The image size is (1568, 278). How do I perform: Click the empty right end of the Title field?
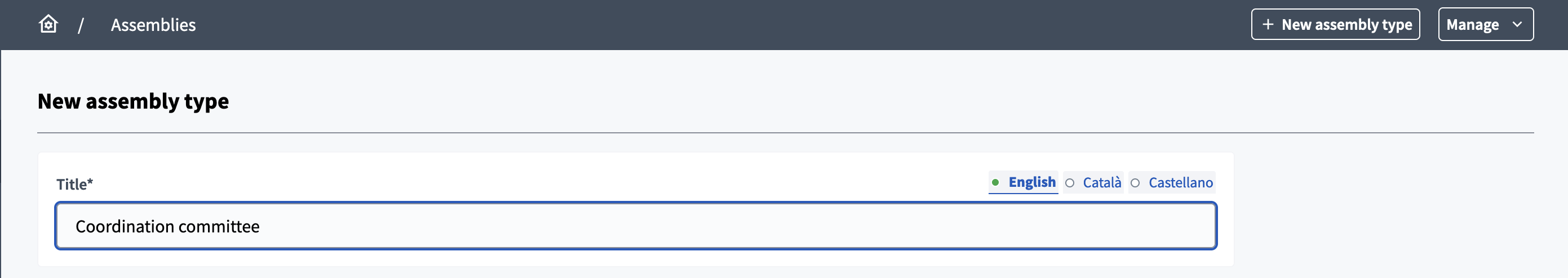tap(1157, 226)
